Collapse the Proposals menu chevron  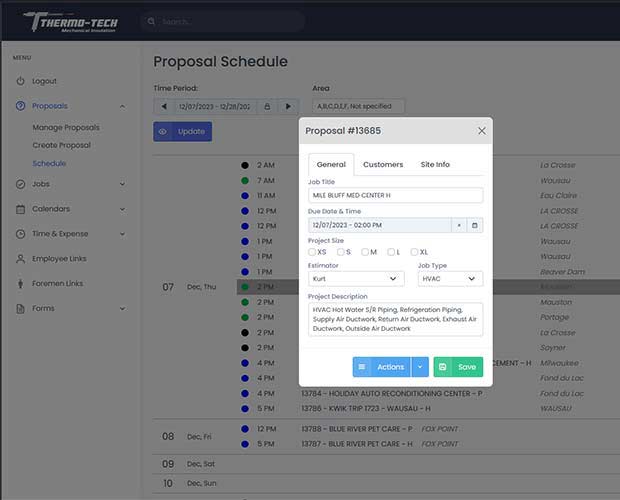pyautogui.click(x=123, y=106)
